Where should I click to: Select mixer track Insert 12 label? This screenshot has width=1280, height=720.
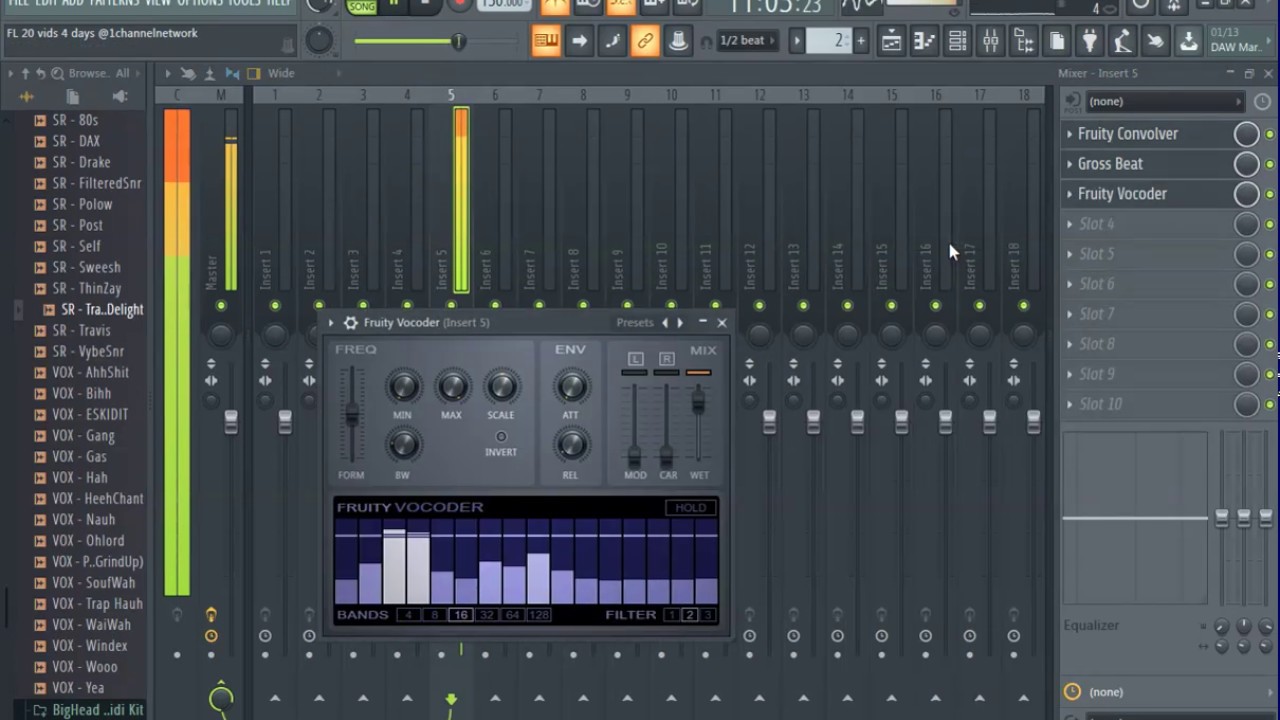pyautogui.click(x=749, y=268)
